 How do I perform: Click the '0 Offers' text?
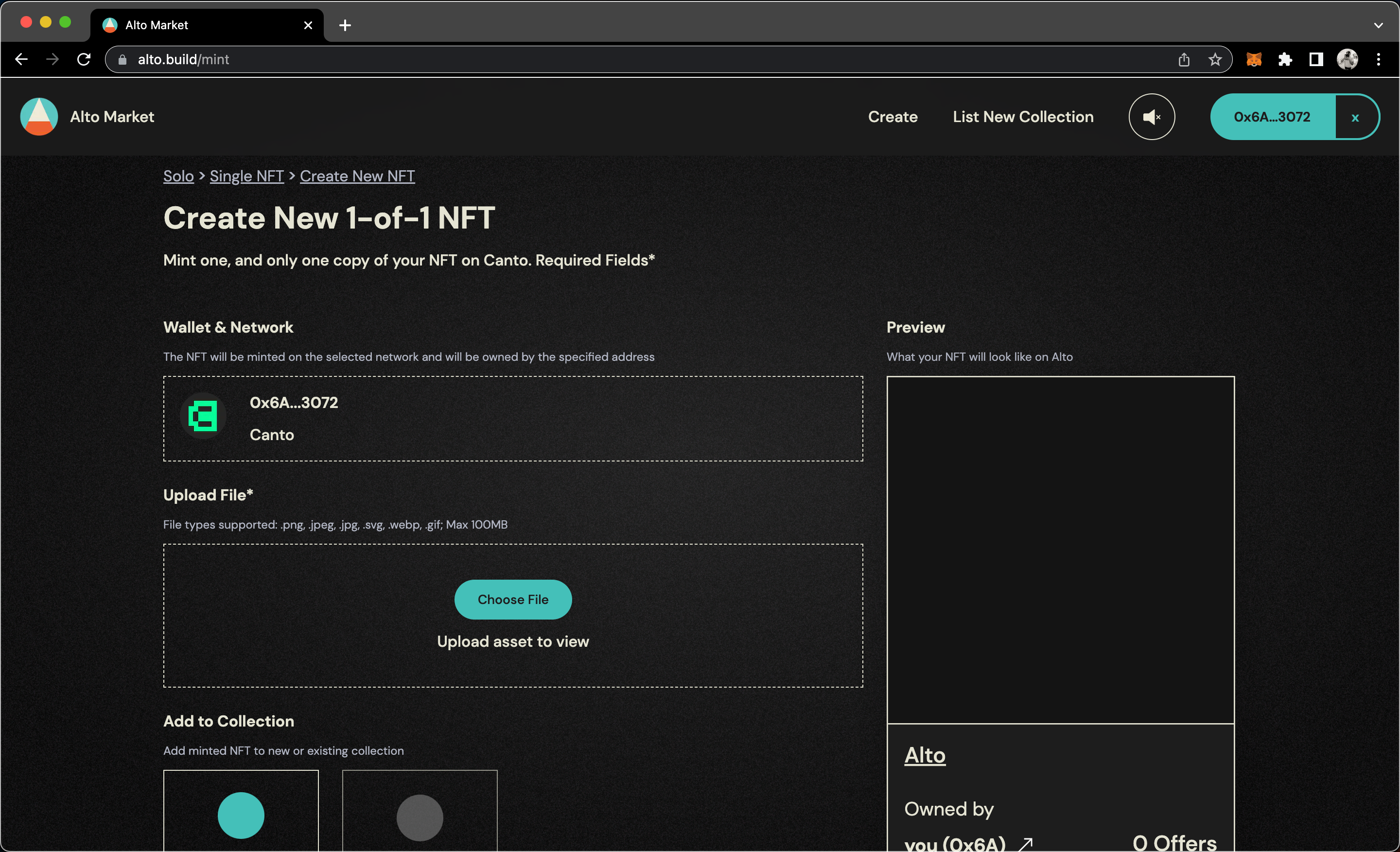tap(1174, 843)
